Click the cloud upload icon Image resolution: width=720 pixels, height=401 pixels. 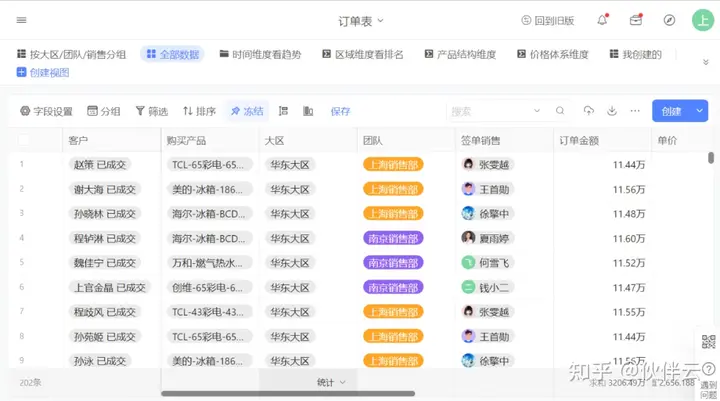pyautogui.click(x=589, y=111)
